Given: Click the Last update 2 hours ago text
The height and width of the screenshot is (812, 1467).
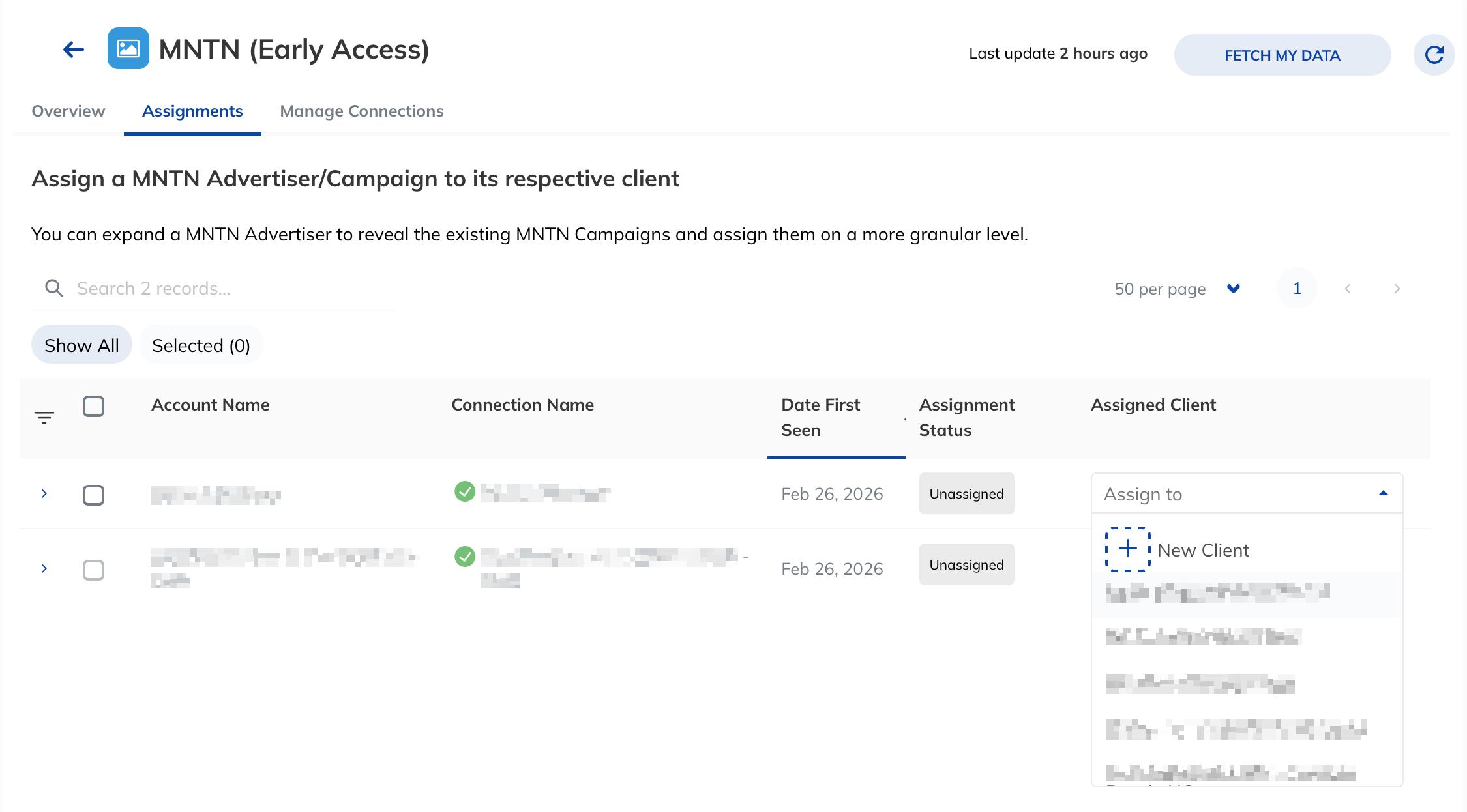Looking at the screenshot, I should click(1058, 53).
